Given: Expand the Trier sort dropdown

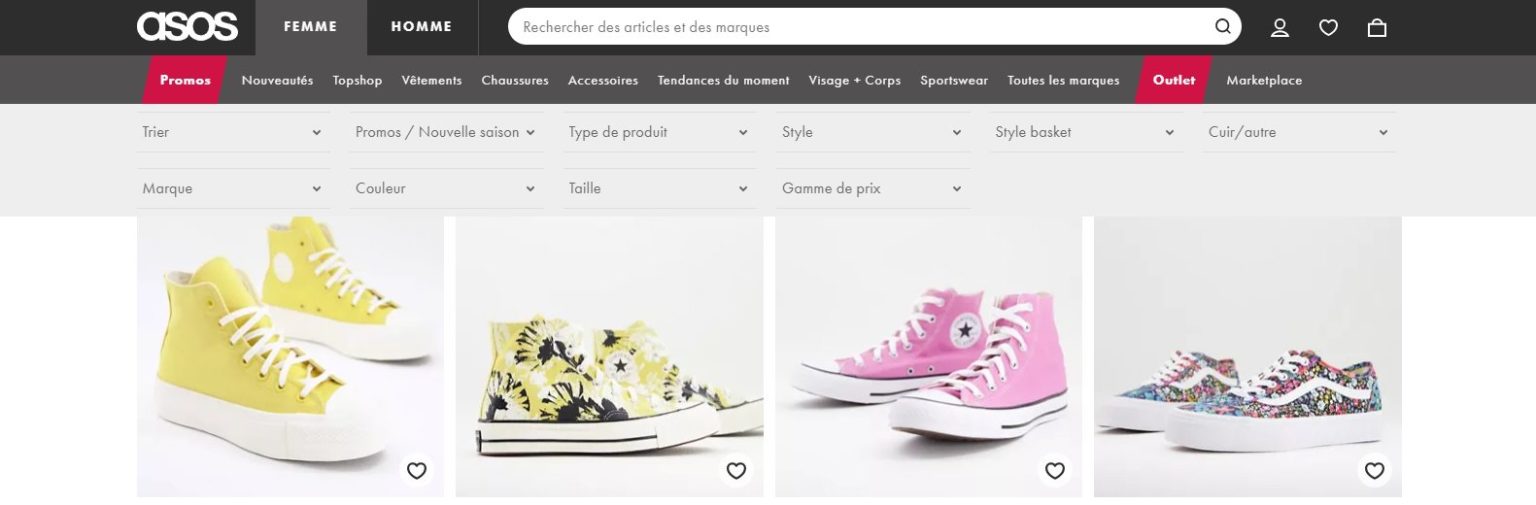Looking at the screenshot, I should pyautogui.click(x=232, y=132).
